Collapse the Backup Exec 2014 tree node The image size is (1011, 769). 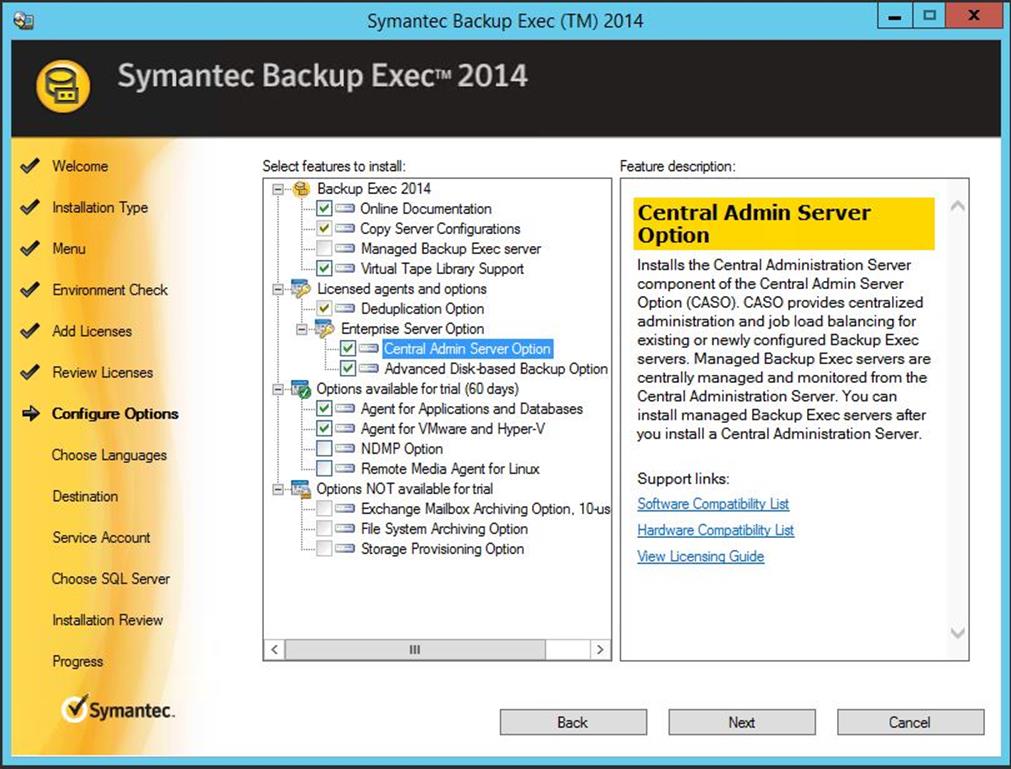coord(278,189)
